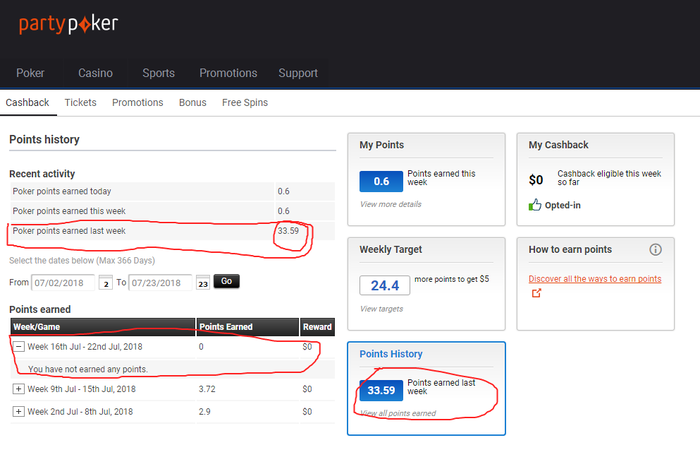
Task: Click the Week/Game column header
Action: pos(103,327)
